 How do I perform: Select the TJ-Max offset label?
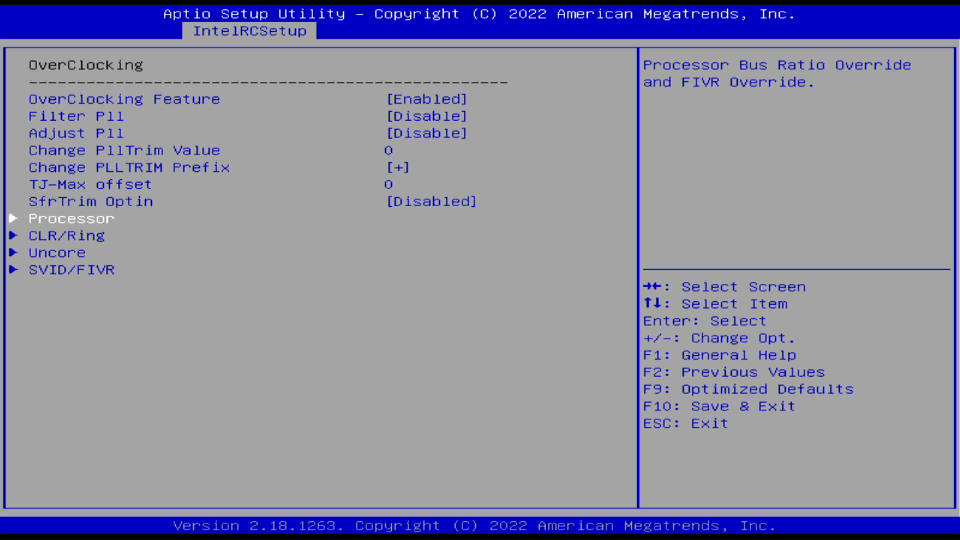pos(90,185)
